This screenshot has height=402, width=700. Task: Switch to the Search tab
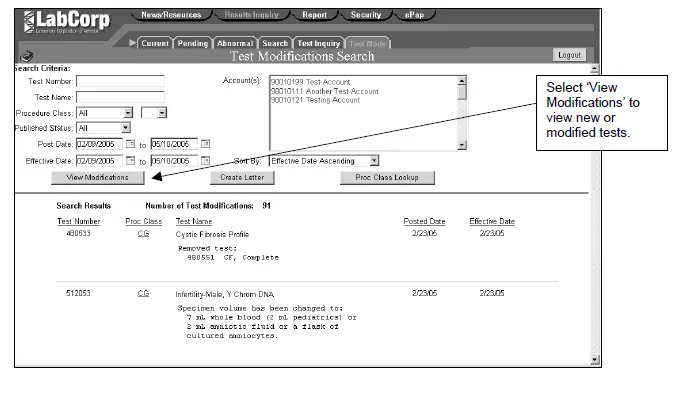[275, 43]
